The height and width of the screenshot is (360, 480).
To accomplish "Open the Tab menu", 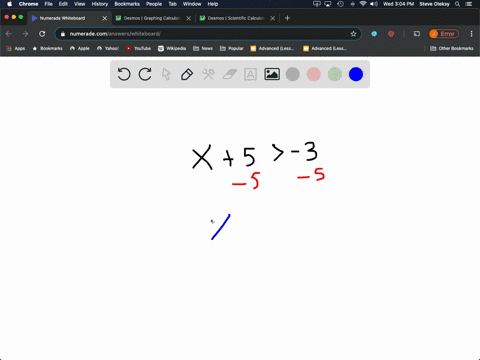I will click(x=172, y=4).
